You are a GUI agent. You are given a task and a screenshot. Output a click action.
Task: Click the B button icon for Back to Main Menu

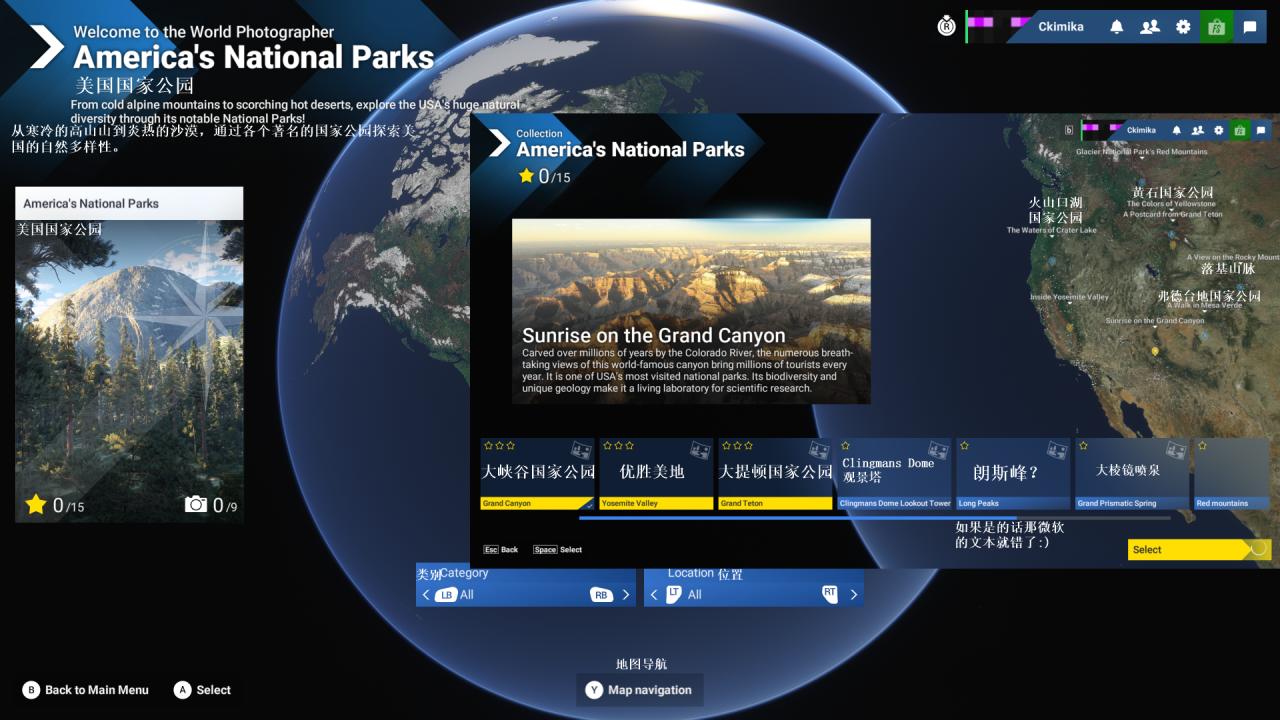31,690
